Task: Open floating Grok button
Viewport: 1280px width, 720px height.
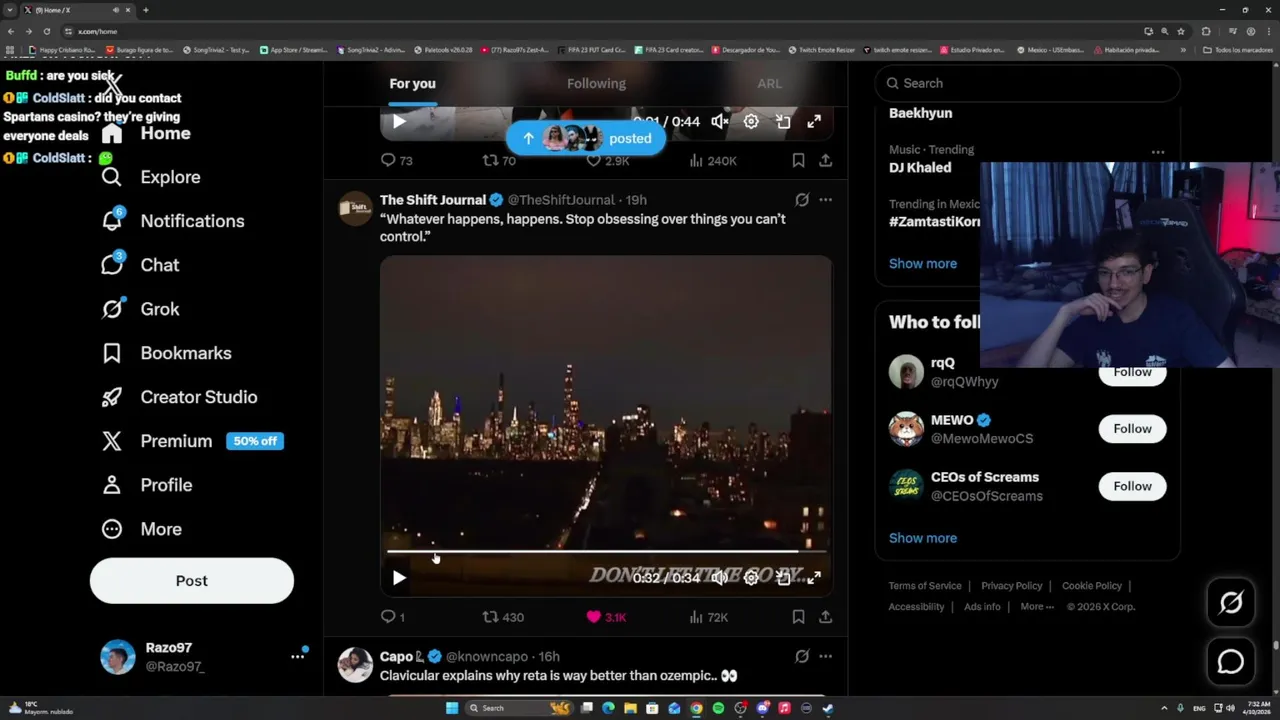Action: [1231, 602]
